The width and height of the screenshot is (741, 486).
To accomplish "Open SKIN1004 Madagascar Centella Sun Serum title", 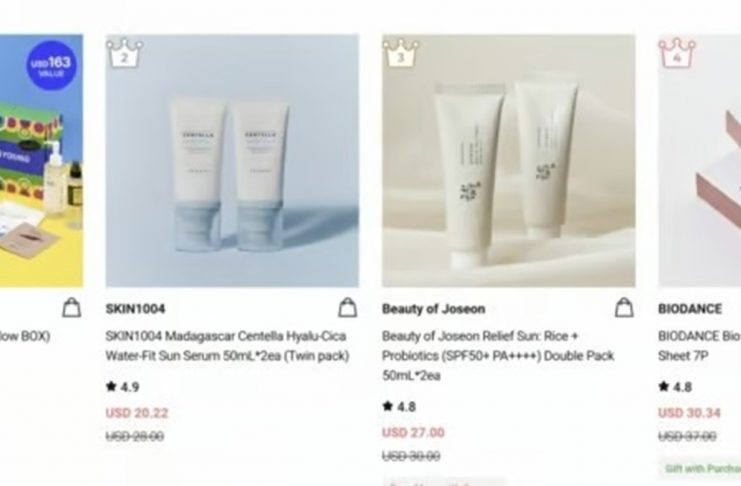I will [x=227, y=346].
